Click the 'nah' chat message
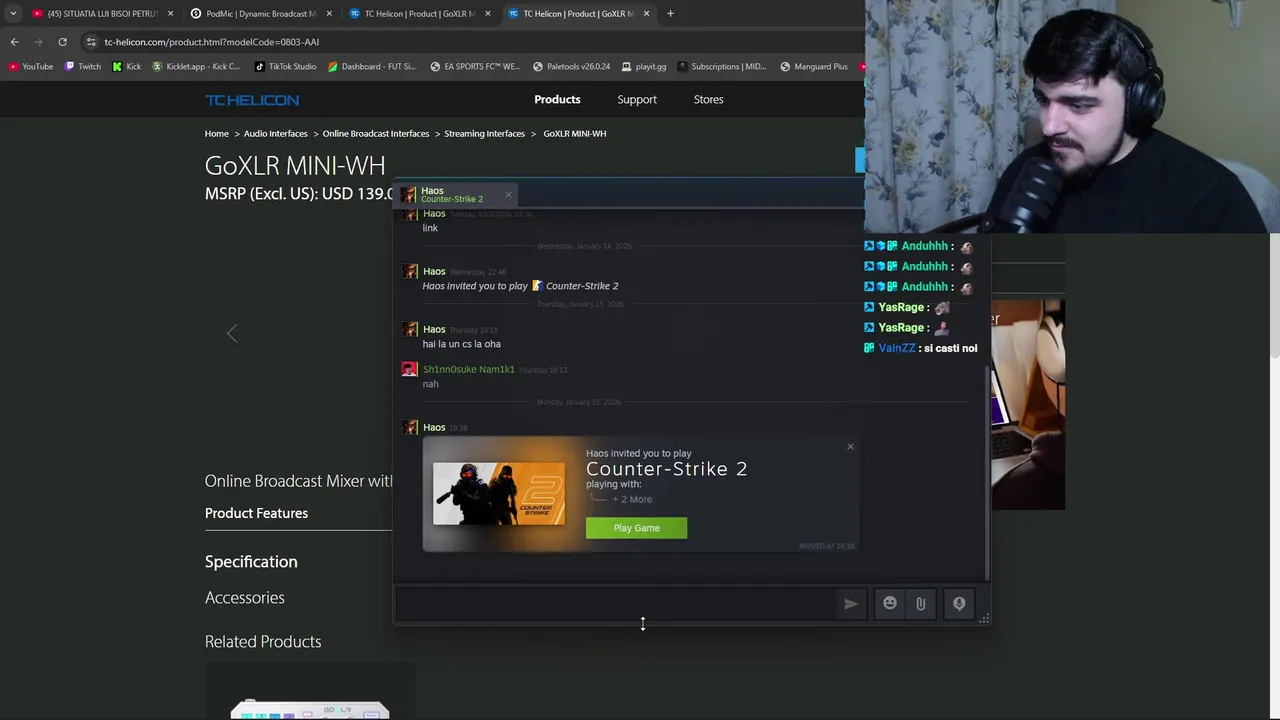This screenshot has width=1280, height=720. (x=431, y=384)
